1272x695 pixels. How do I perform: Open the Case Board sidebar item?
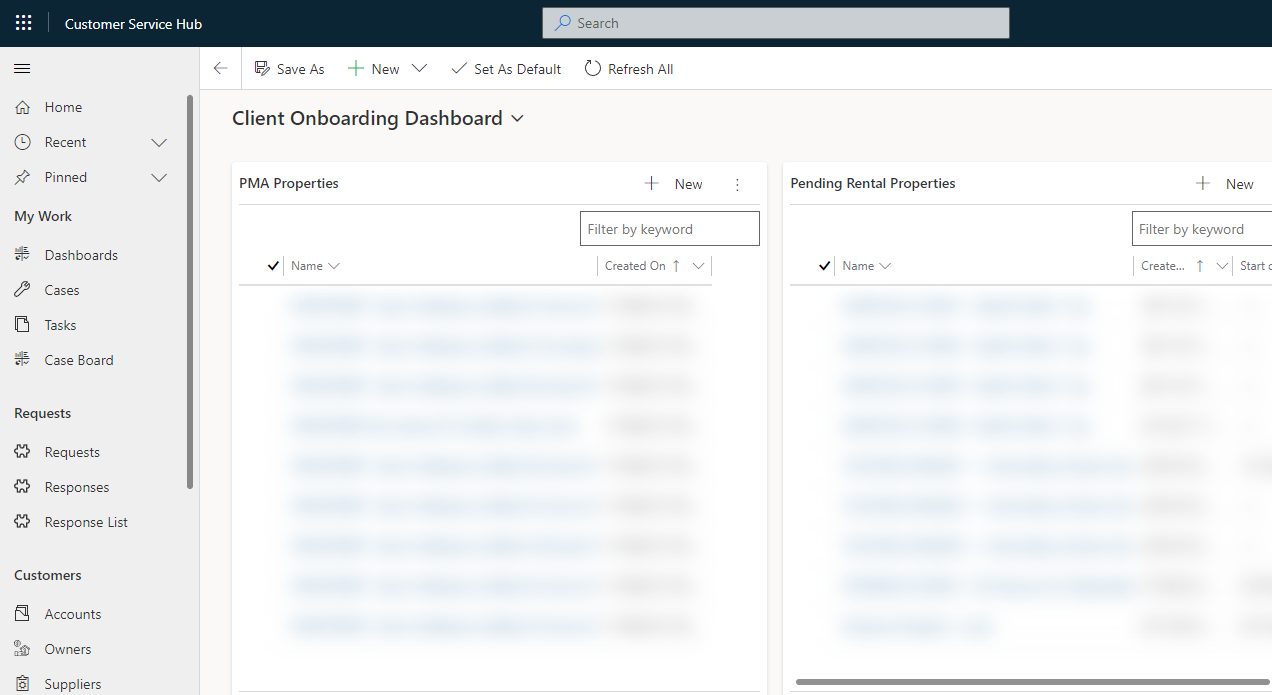click(79, 360)
